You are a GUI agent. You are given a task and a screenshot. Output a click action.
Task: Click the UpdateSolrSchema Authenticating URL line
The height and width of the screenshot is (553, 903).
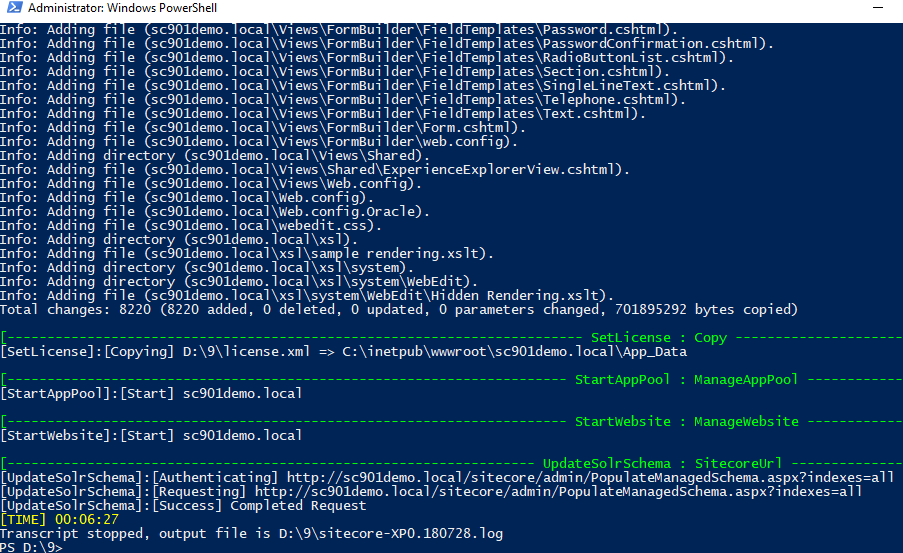447,478
